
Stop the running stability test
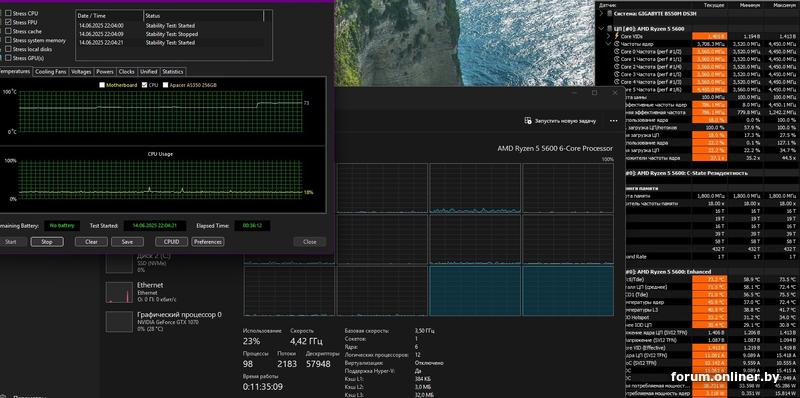coord(47,242)
